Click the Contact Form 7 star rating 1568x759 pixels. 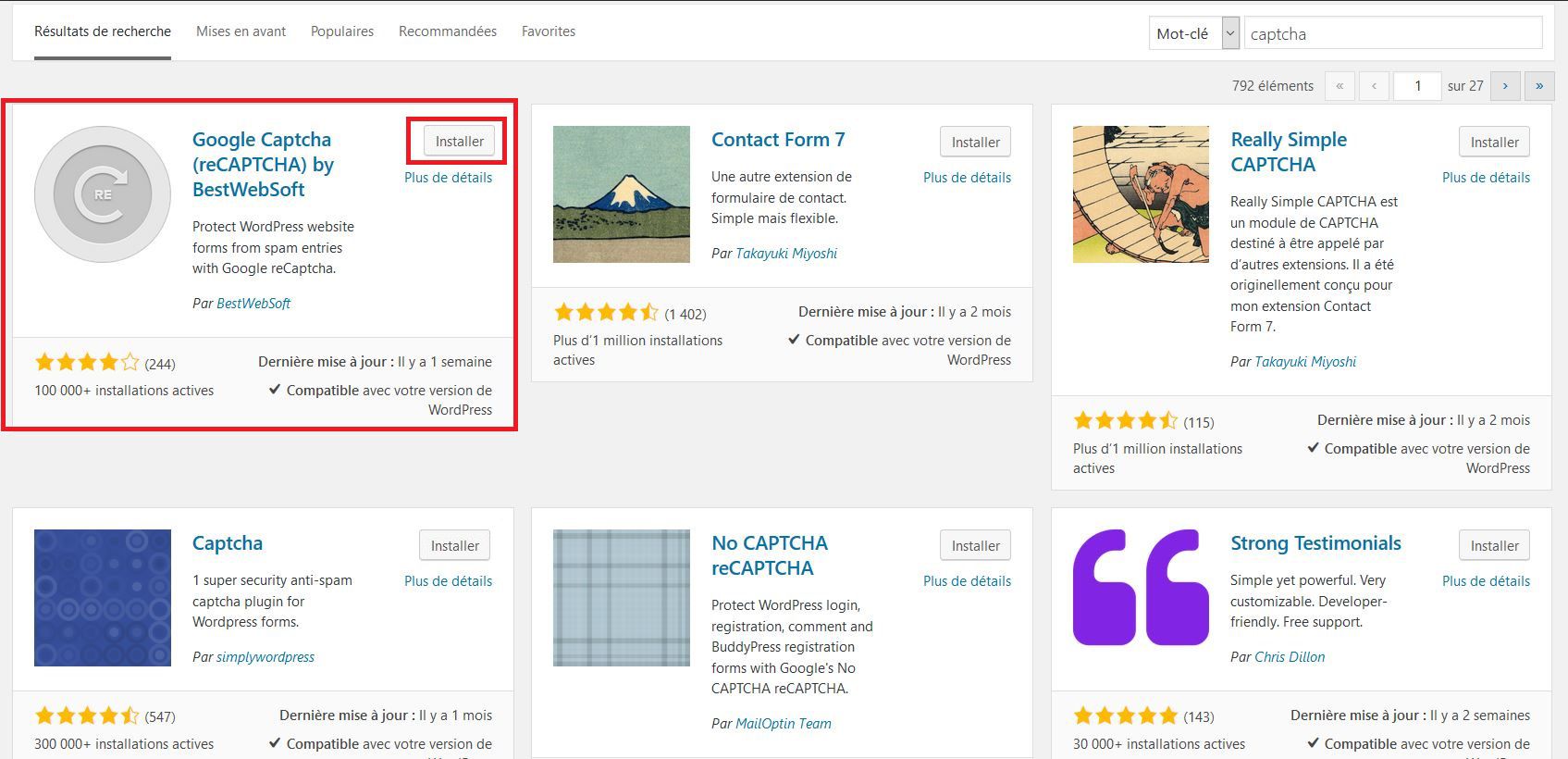pyautogui.click(x=606, y=312)
